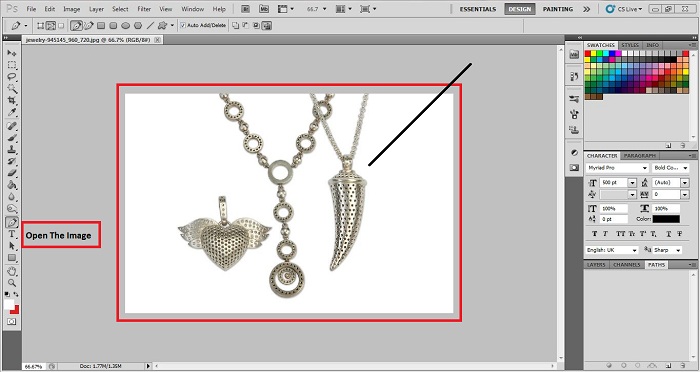700x372 pixels.
Task: Select the Blur tool
Action: tap(12, 196)
